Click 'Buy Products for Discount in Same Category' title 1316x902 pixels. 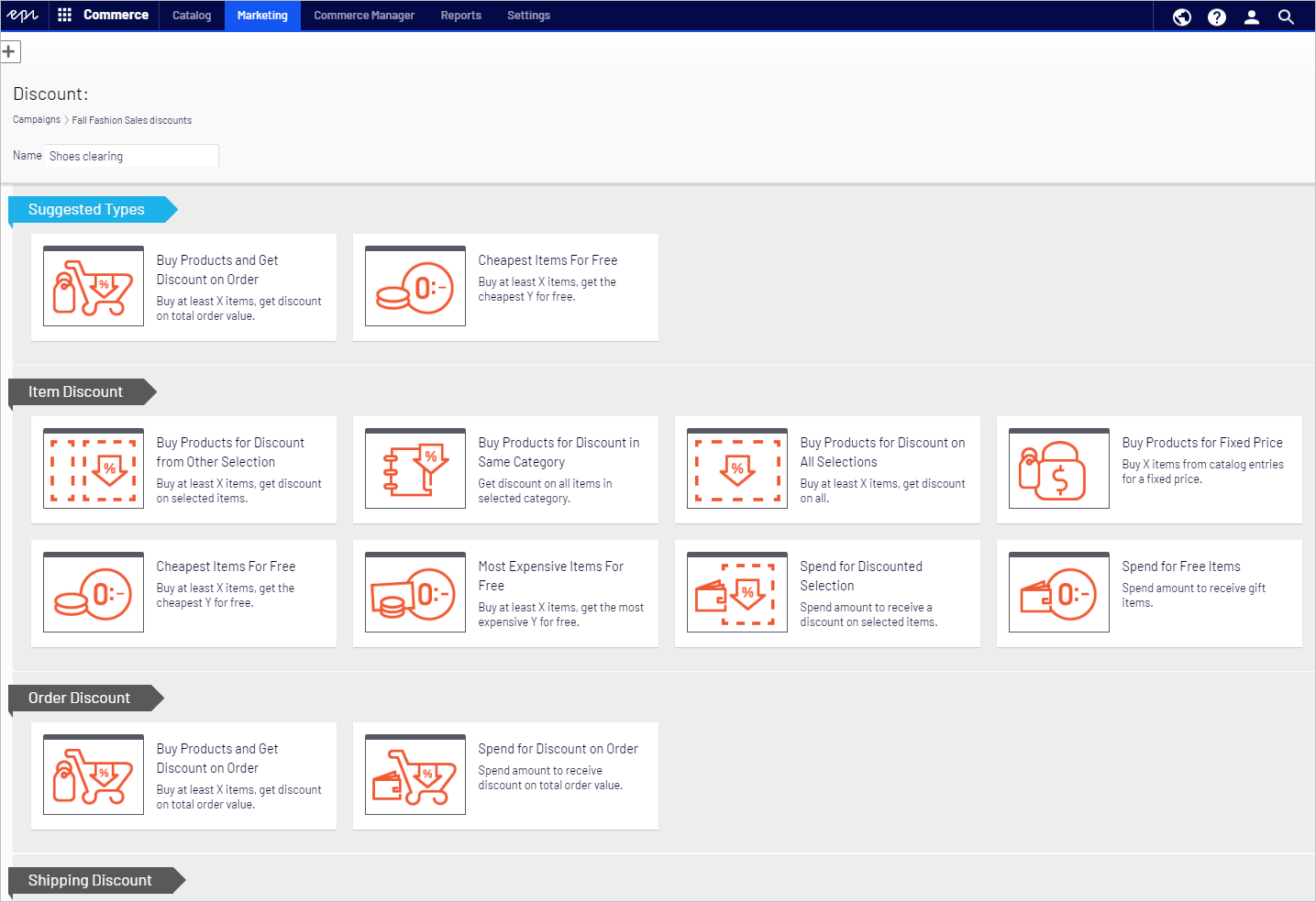[558, 453]
